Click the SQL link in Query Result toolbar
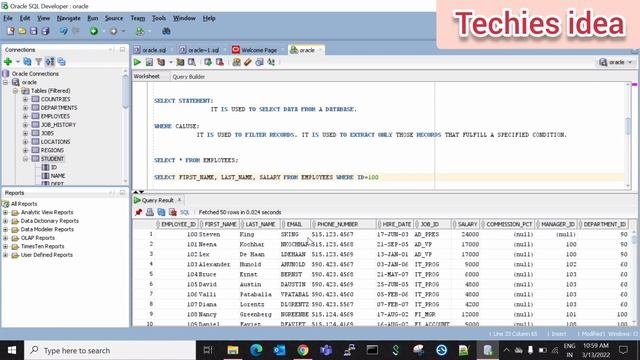640x360 pixels. click(184, 212)
